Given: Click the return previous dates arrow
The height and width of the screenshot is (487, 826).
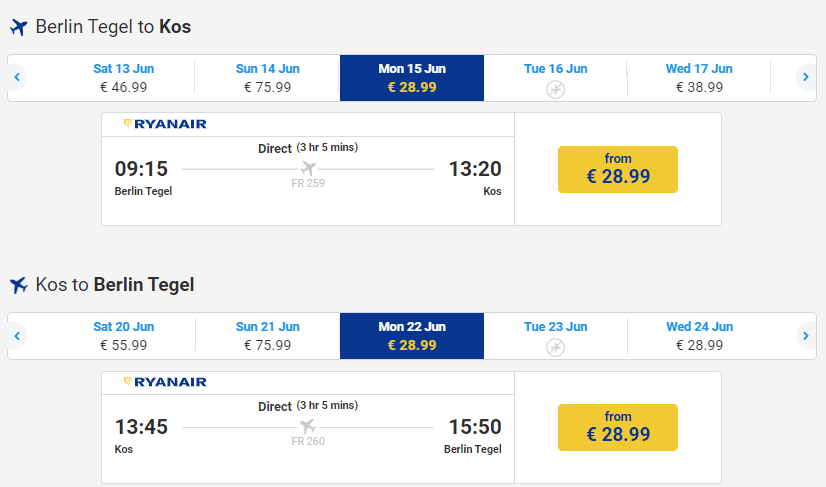Looking at the screenshot, I should click(x=17, y=336).
